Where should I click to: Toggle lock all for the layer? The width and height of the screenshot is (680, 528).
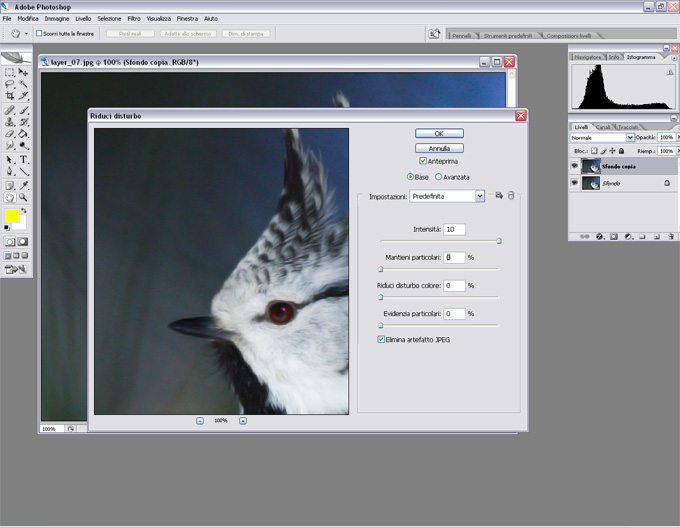621,151
